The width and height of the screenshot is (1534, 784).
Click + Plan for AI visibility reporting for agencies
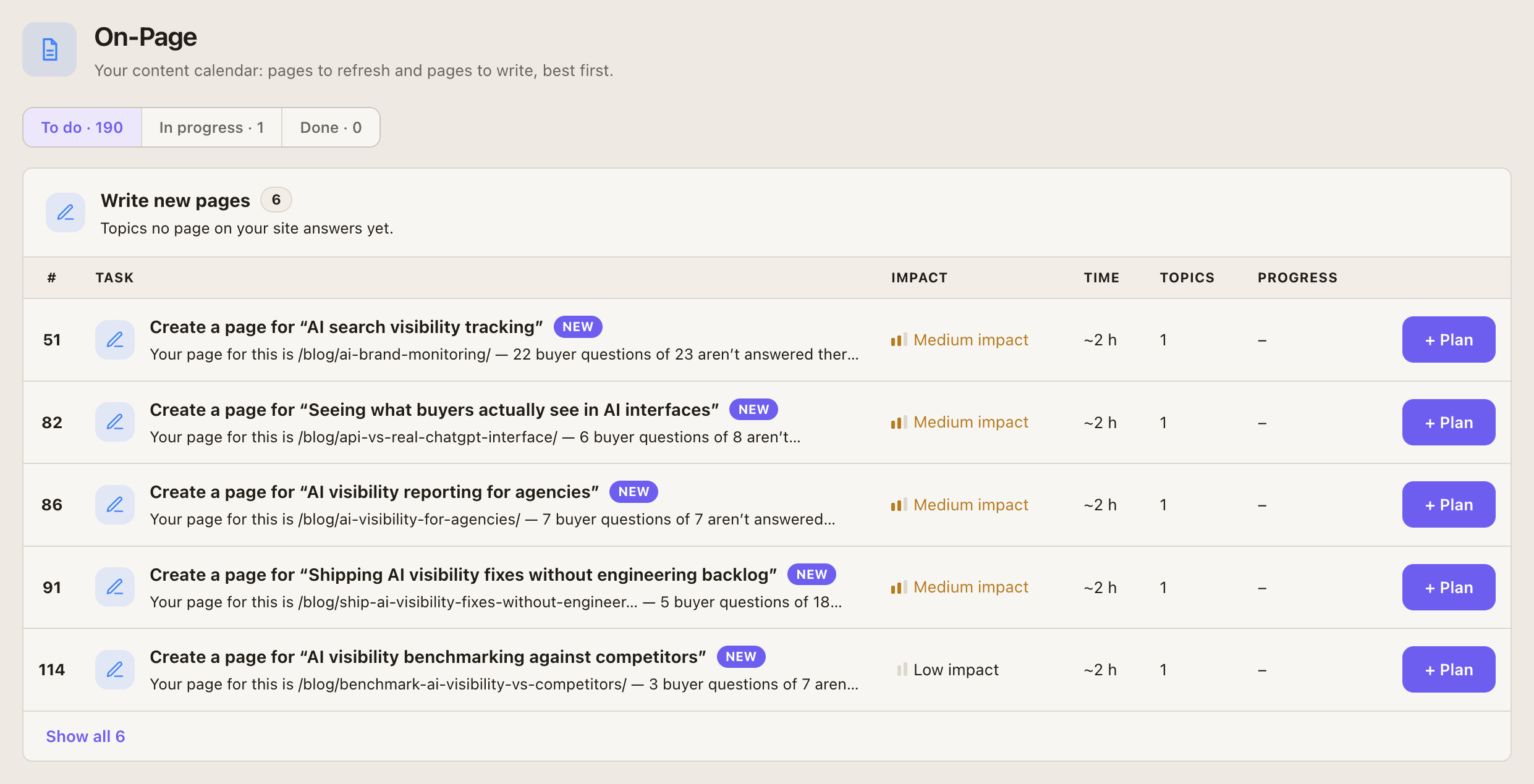[1449, 505]
